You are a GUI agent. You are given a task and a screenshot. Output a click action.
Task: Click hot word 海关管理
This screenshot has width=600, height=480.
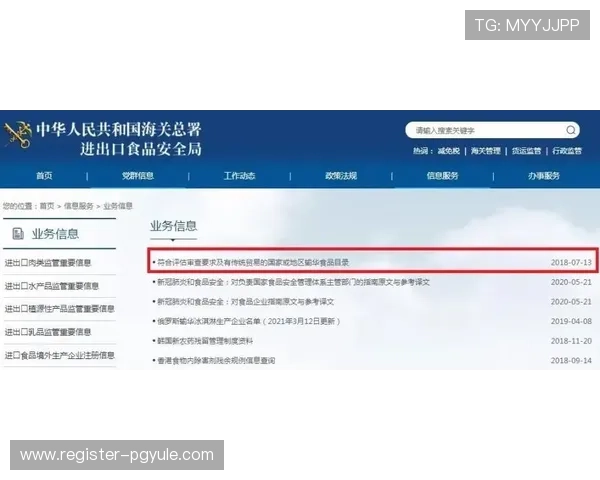click(486, 151)
